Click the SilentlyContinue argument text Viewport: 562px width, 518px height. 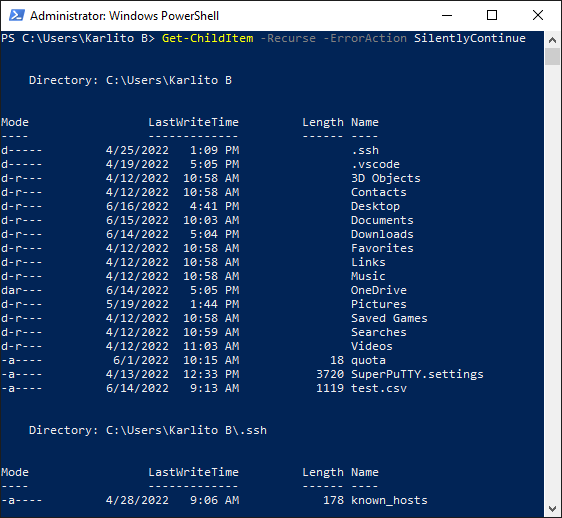tap(470, 38)
